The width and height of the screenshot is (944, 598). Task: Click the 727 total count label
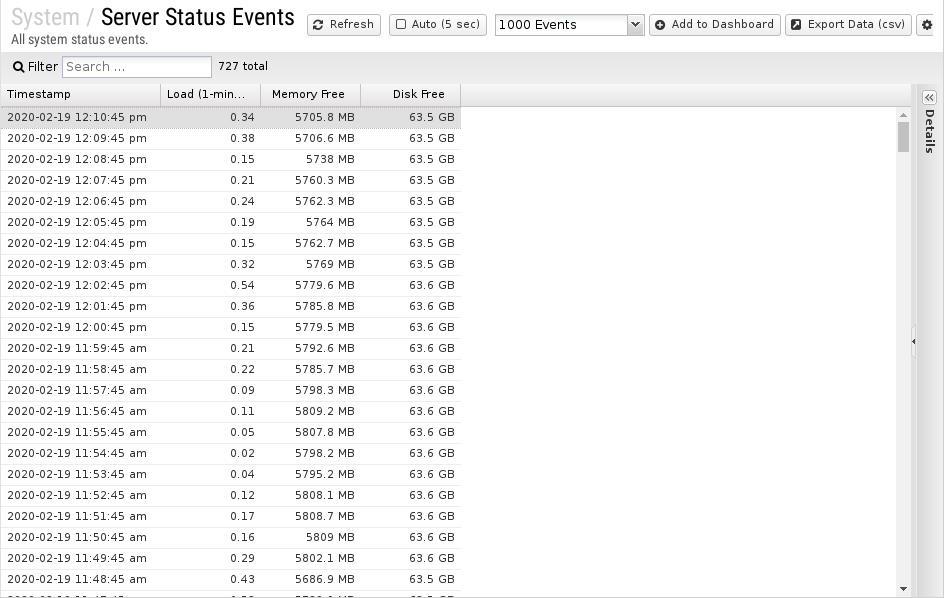pos(243,66)
